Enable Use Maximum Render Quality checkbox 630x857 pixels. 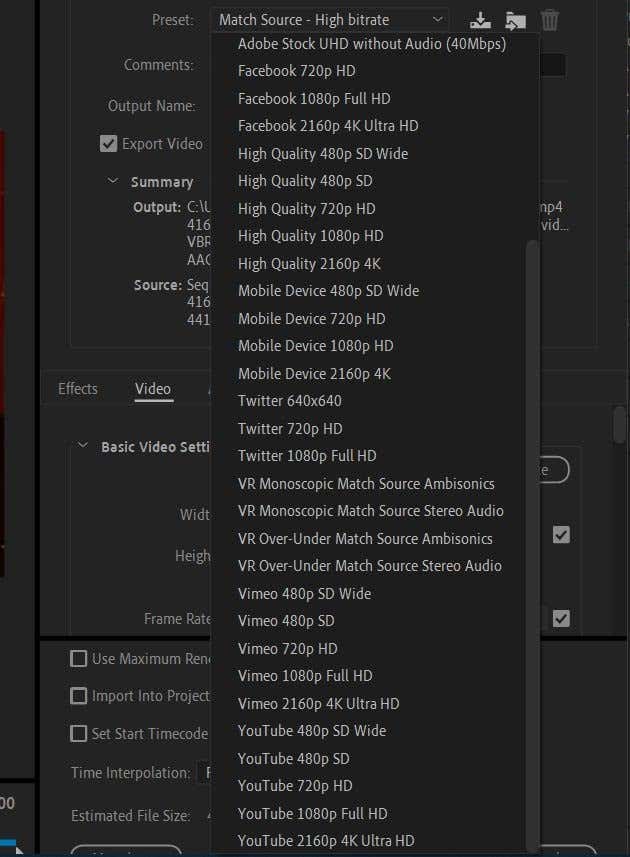[x=78, y=659]
